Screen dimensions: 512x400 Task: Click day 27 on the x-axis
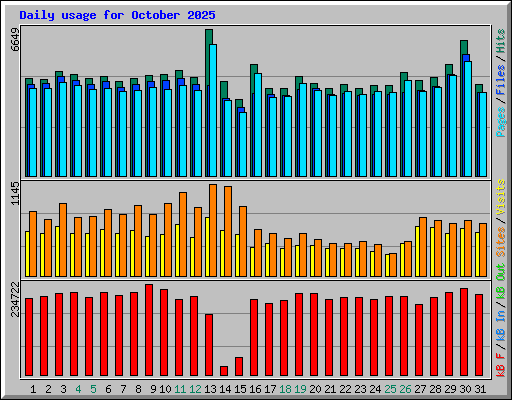(x=420, y=389)
